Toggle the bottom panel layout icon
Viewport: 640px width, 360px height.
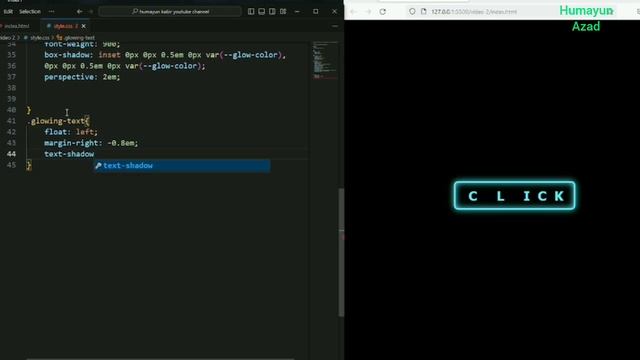click(x=262, y=11)
